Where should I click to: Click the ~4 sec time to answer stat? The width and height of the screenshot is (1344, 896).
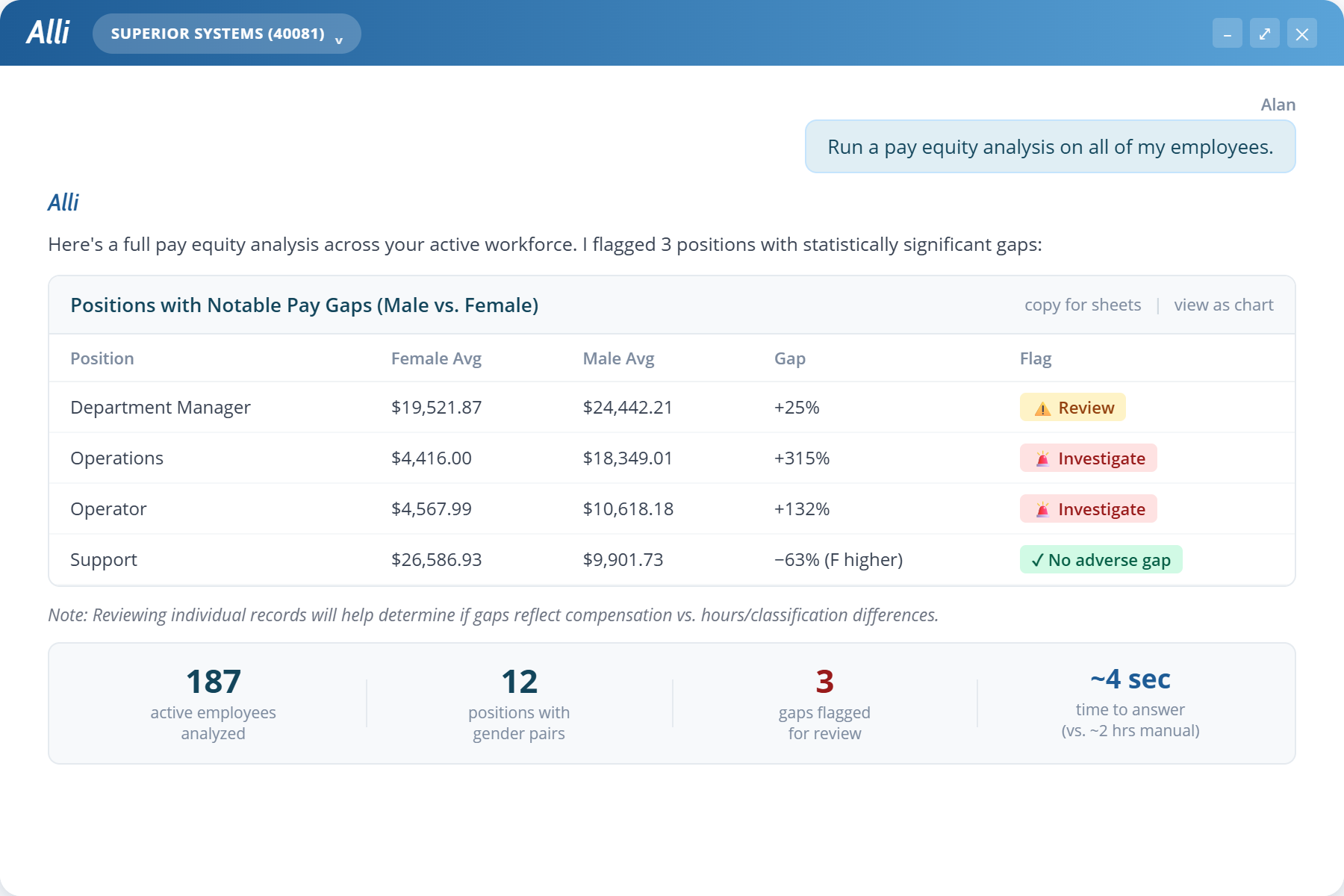point(1130,702)
